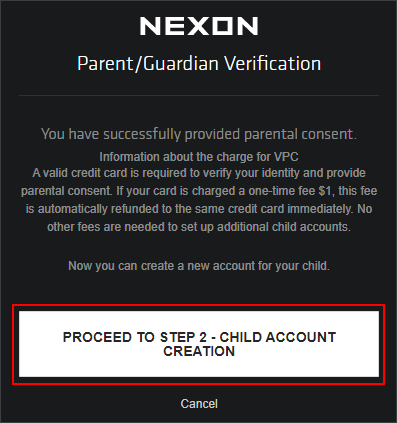Proceed to Step 2 child account creation

point(199,344)
